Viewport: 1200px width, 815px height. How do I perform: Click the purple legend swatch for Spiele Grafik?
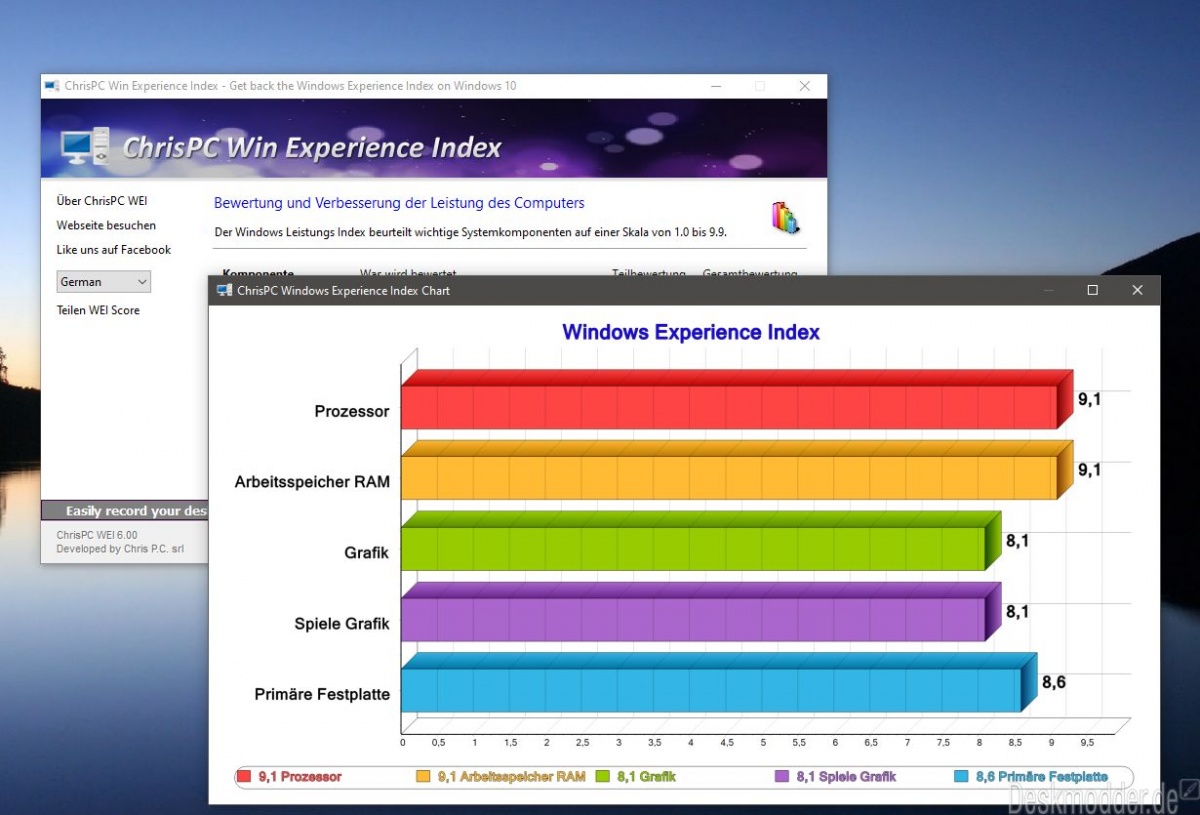(x=783, y=777)
